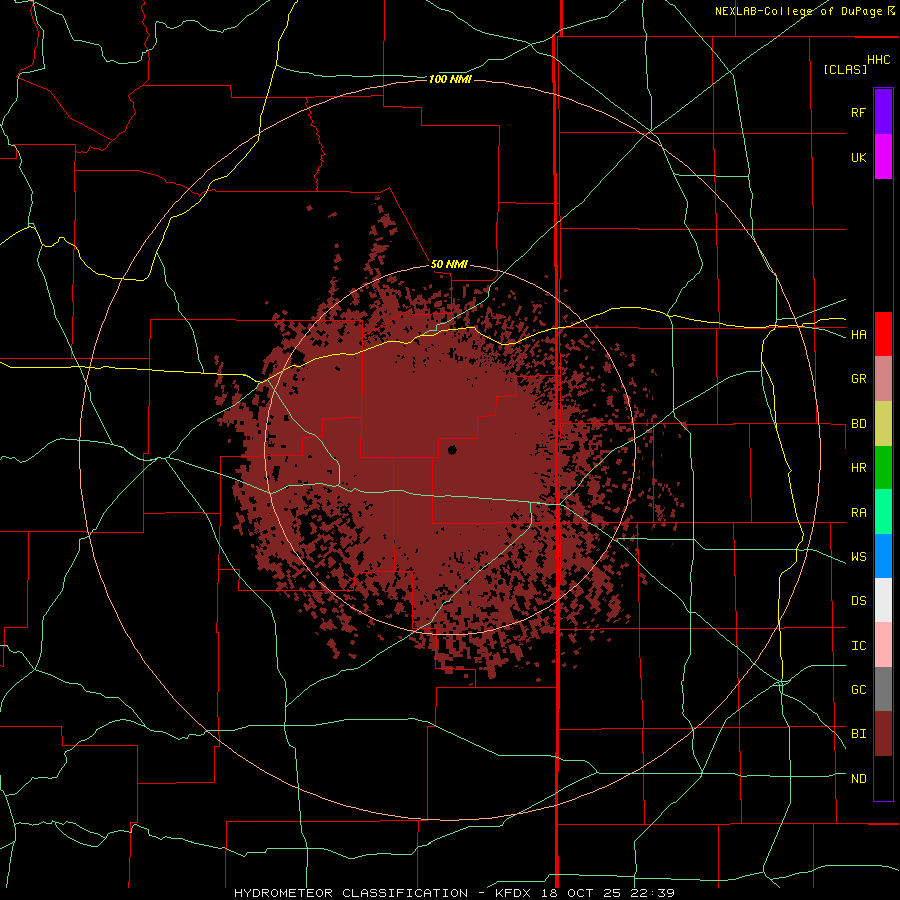The height and width of the screenshot is (900, 900).
Task: Click the GR legend label
Action: tap(858, 379)
